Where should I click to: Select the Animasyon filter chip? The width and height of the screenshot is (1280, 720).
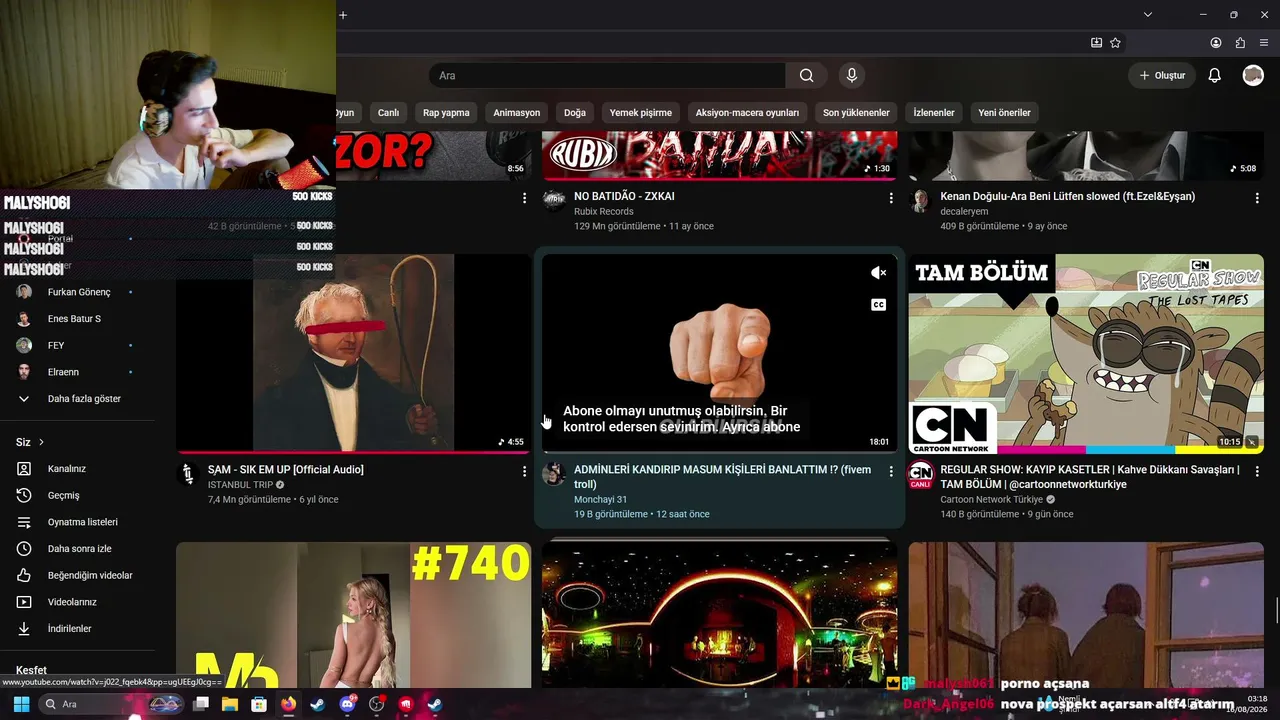[x=517, y=113]
